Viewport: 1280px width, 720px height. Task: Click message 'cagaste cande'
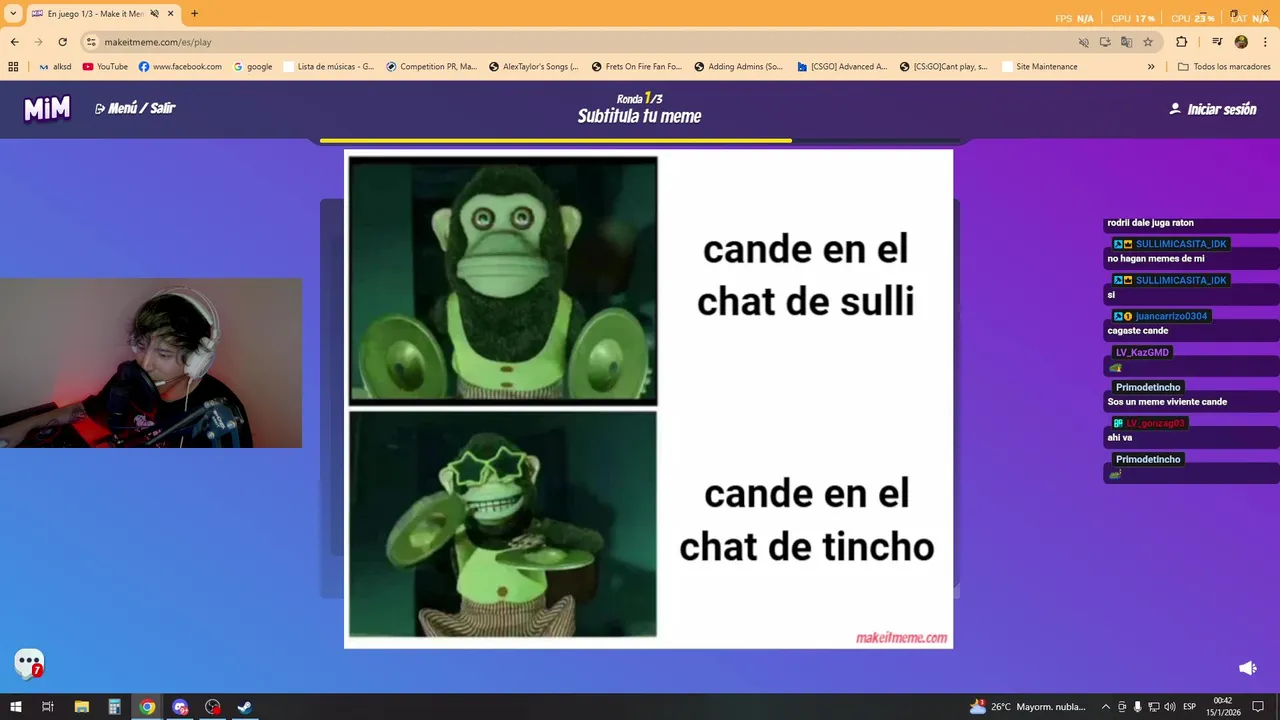[x=1137, y=331]
